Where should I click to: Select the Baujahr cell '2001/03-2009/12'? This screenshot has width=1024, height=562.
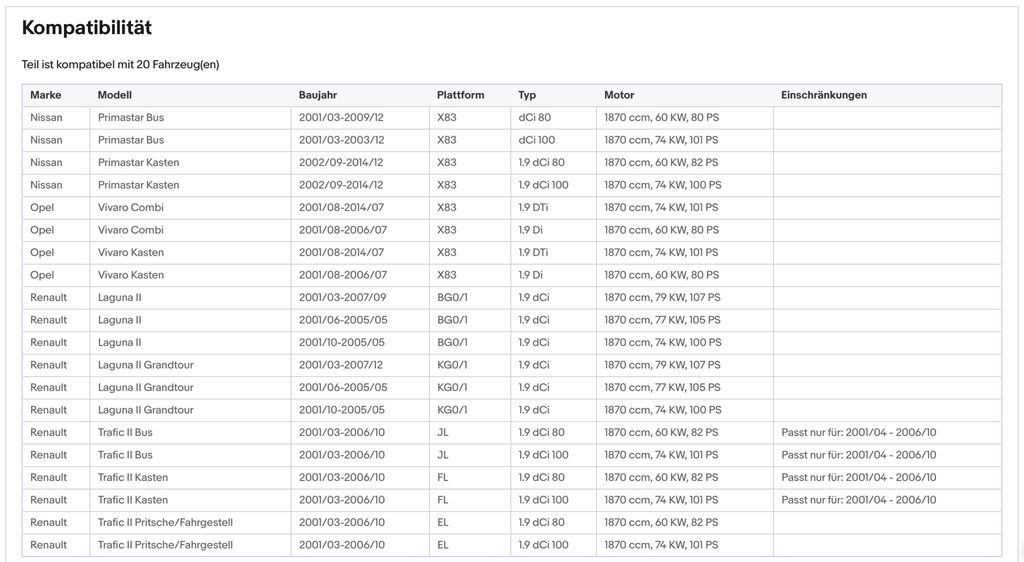(x=342, y=117)
